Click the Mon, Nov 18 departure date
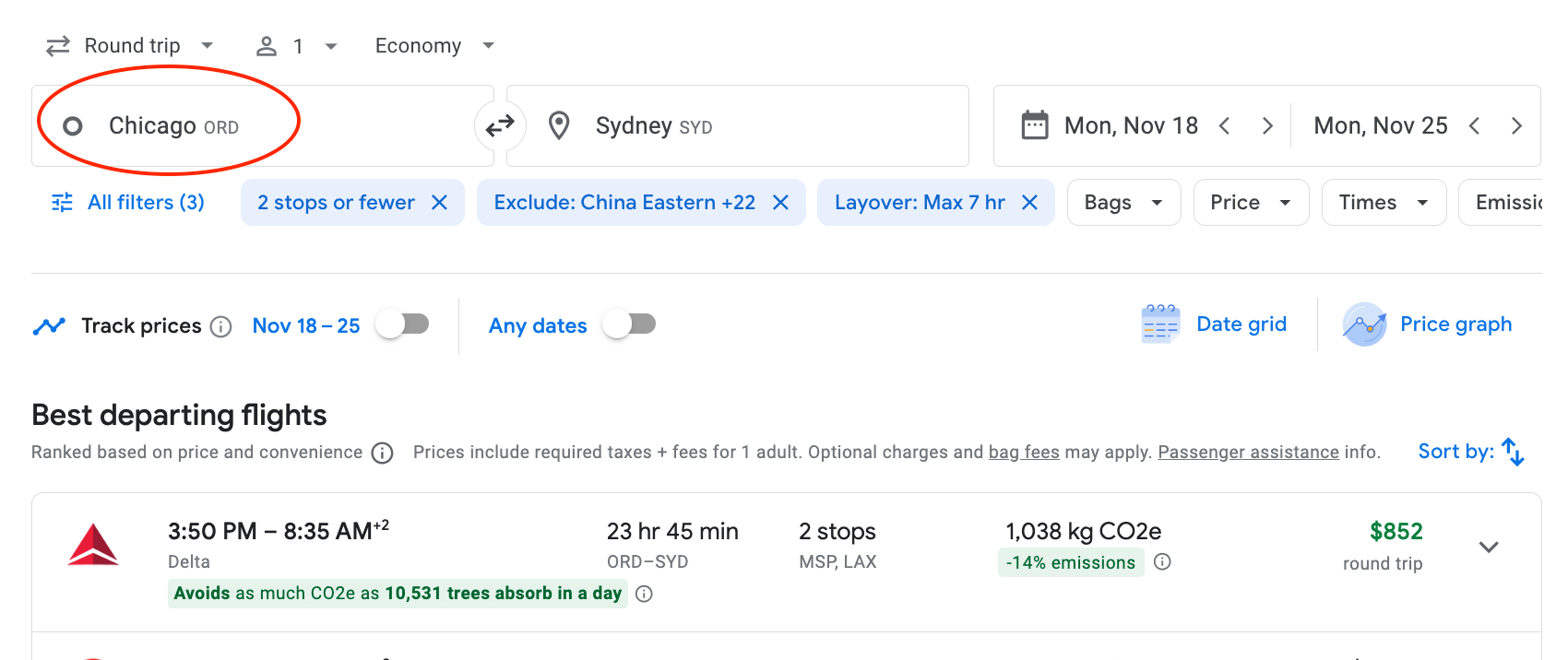Image resolution: width=1568 pixels, height=660 pixels. point(1131,125)
